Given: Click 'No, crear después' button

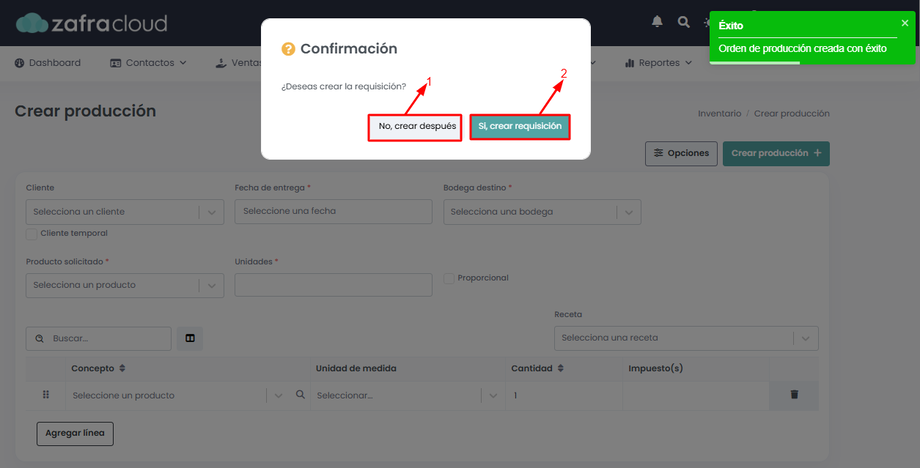Looking at the screenshot, I should point(416,127).
